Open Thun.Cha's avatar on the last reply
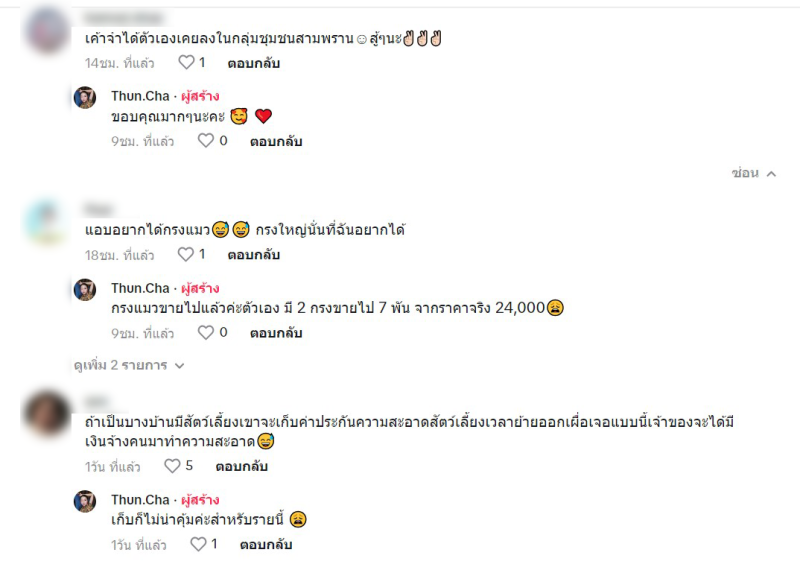The width and height of the screenshot is (800, 567). click(85, 501)
